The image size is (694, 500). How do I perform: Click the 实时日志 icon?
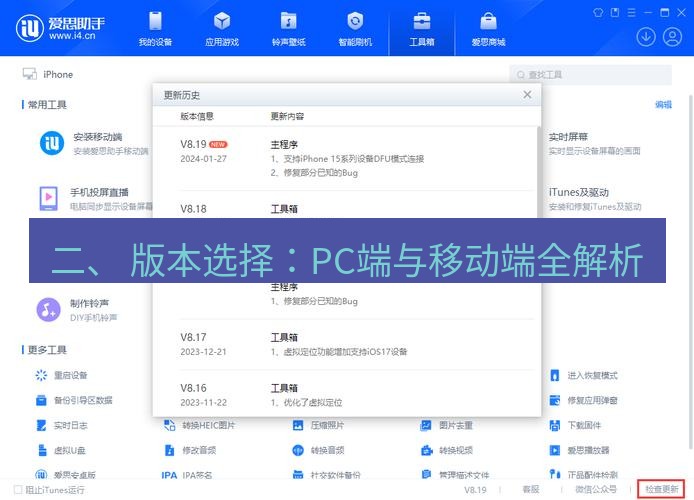click(41, 425)
